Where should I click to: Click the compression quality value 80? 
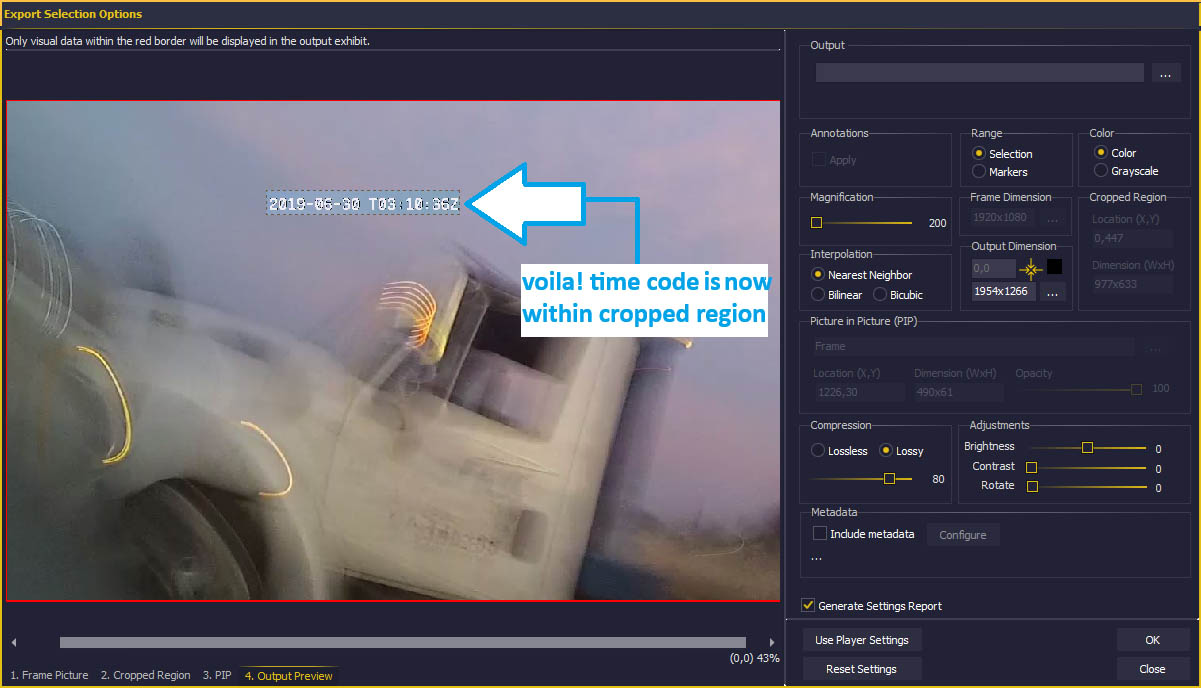[938, 479]
